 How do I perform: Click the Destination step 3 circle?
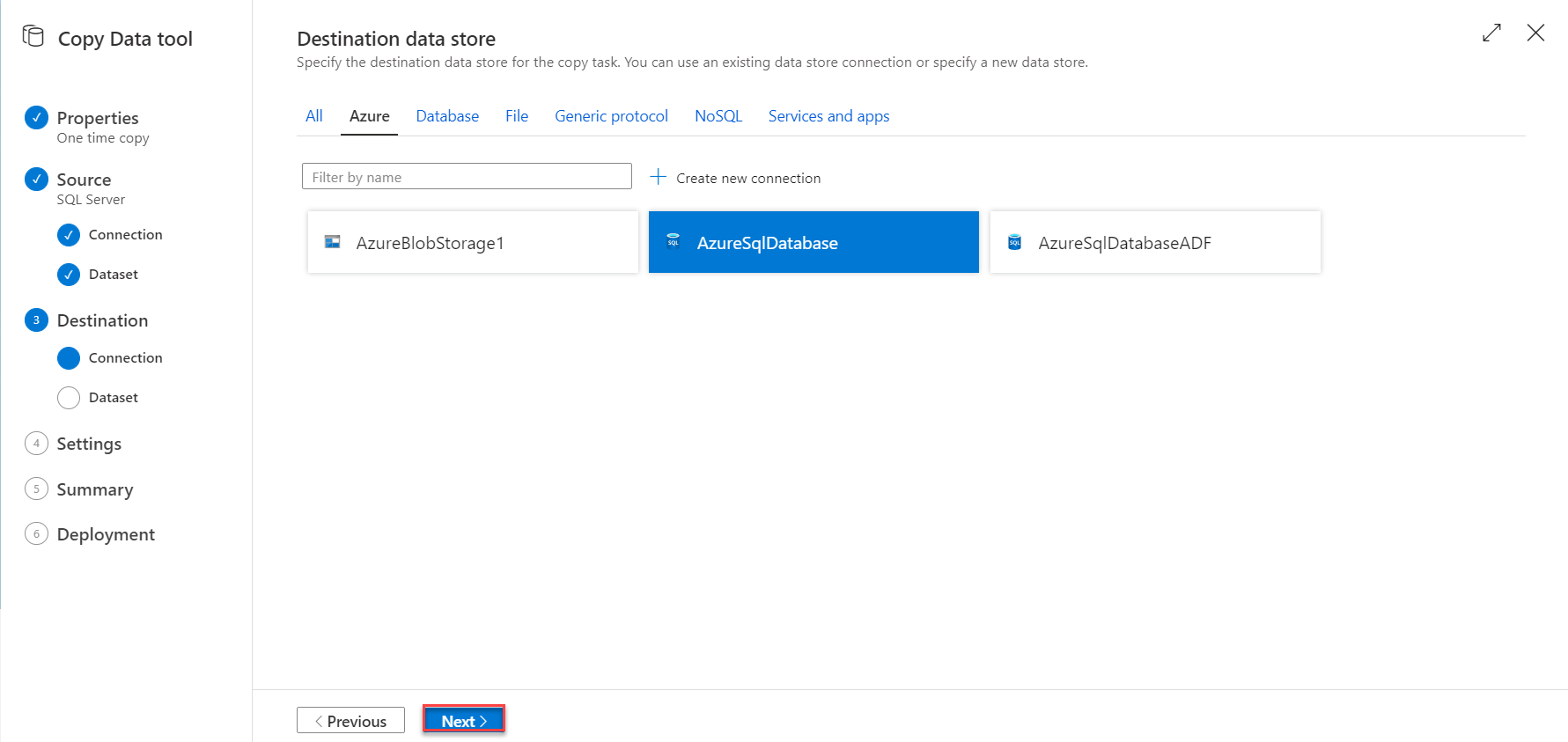tap(36, 320)
